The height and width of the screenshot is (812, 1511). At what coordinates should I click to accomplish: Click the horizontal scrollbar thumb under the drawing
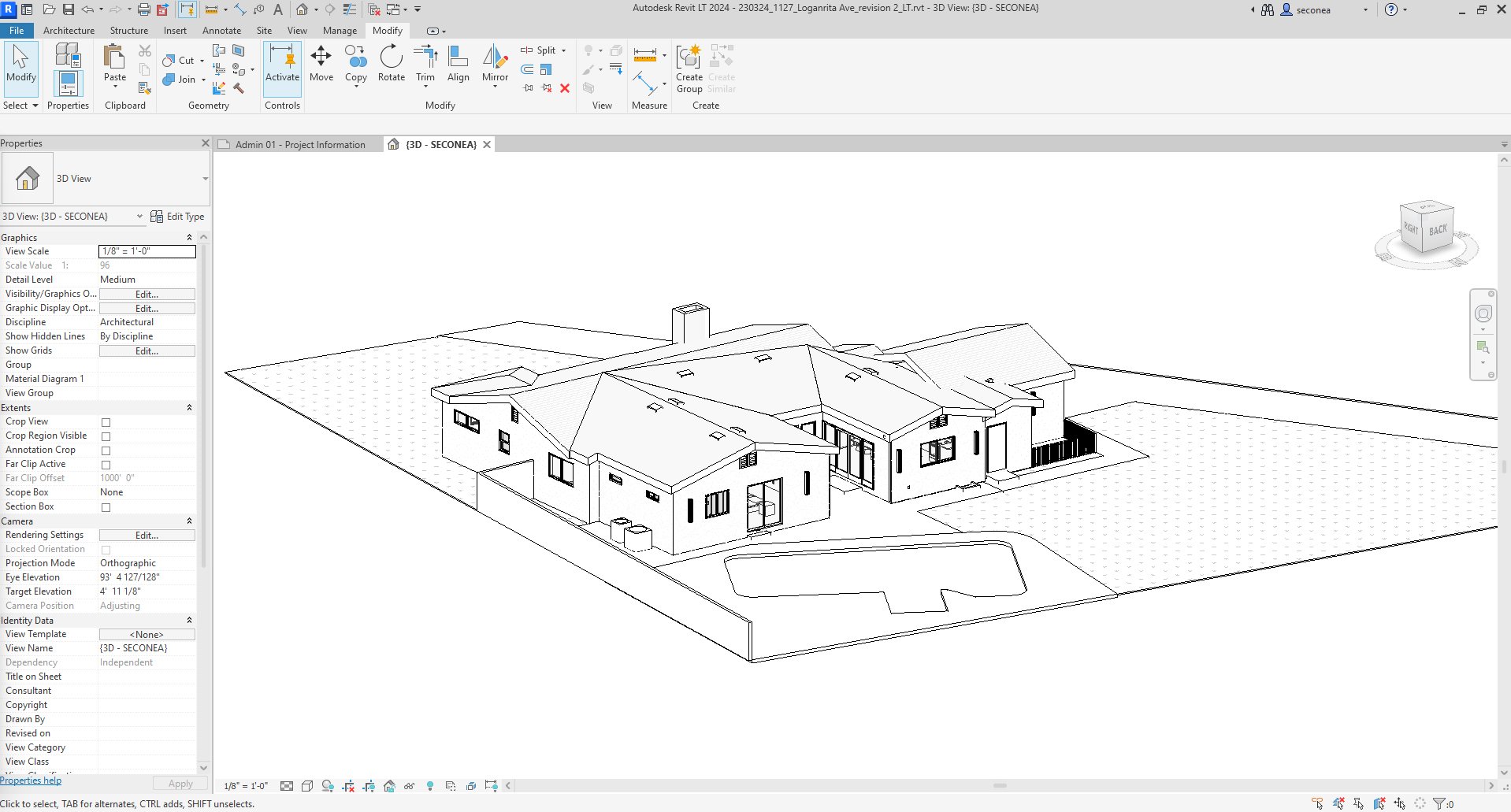[x=1000, y=785]
